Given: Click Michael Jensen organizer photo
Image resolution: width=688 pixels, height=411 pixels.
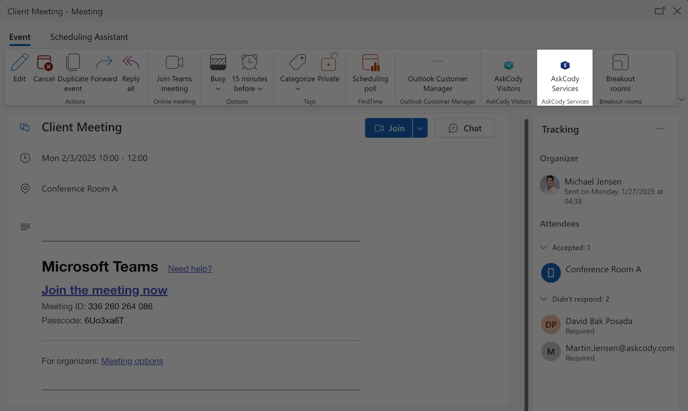Looking at the screenshot, I should (x=550, y=185).
